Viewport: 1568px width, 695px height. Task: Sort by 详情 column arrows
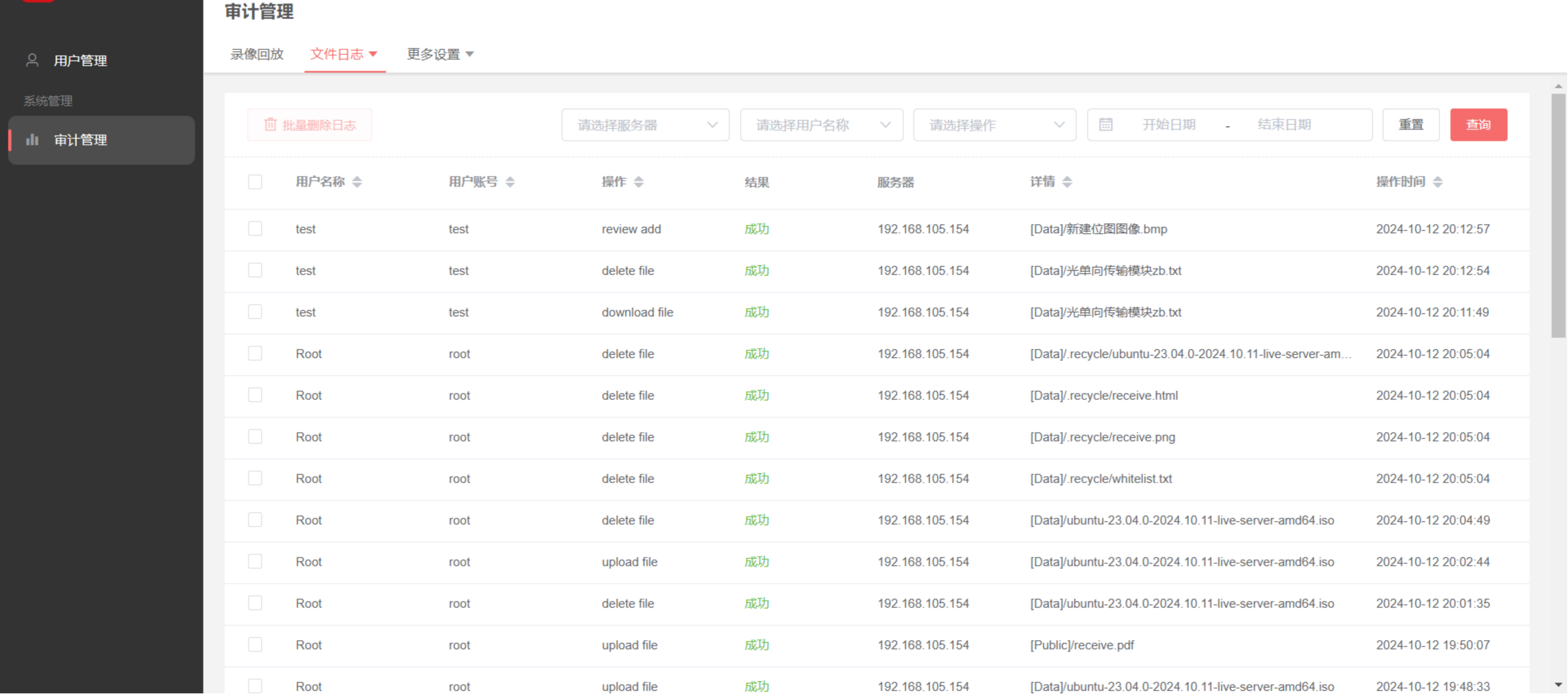pos(1067,182)
